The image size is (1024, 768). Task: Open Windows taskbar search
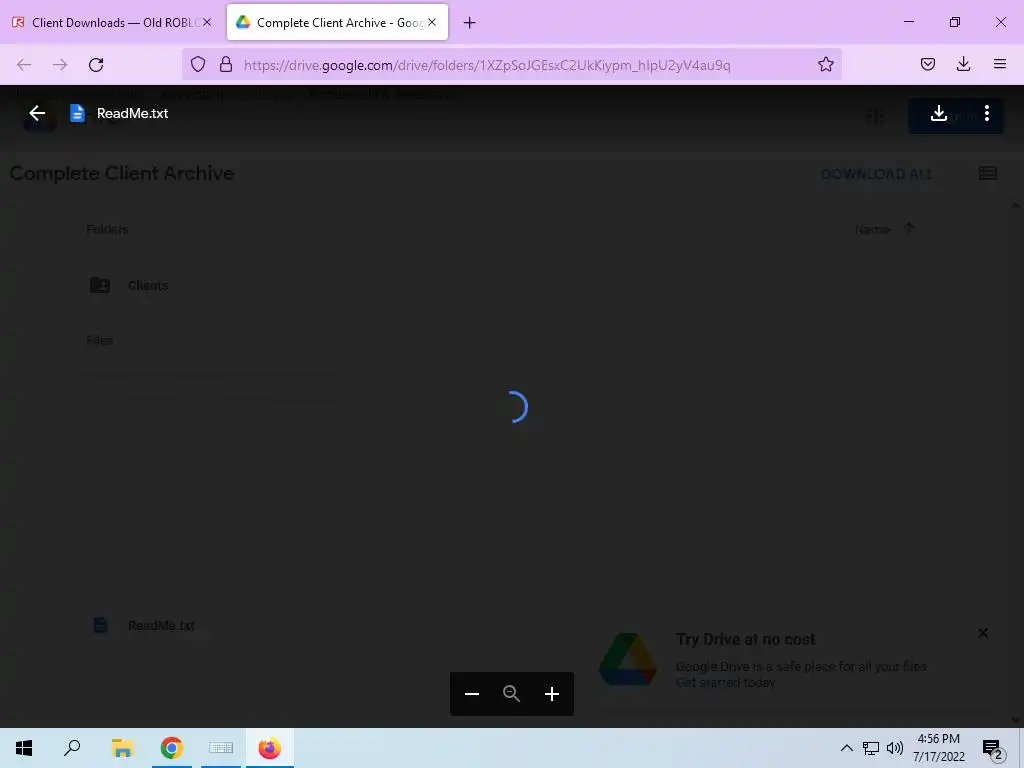(72, 748)
